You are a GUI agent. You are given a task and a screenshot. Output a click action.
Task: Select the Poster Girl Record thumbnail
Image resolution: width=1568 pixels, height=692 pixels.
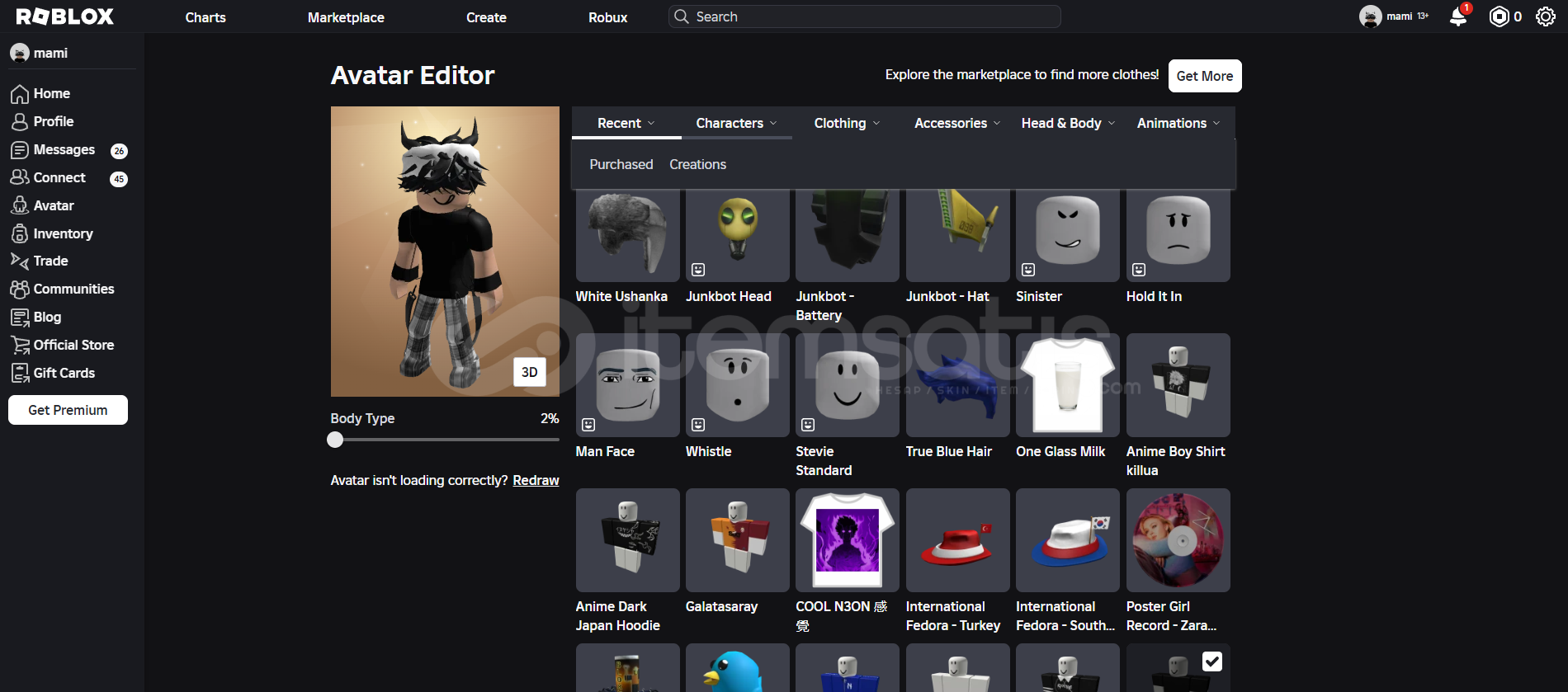1178,540
